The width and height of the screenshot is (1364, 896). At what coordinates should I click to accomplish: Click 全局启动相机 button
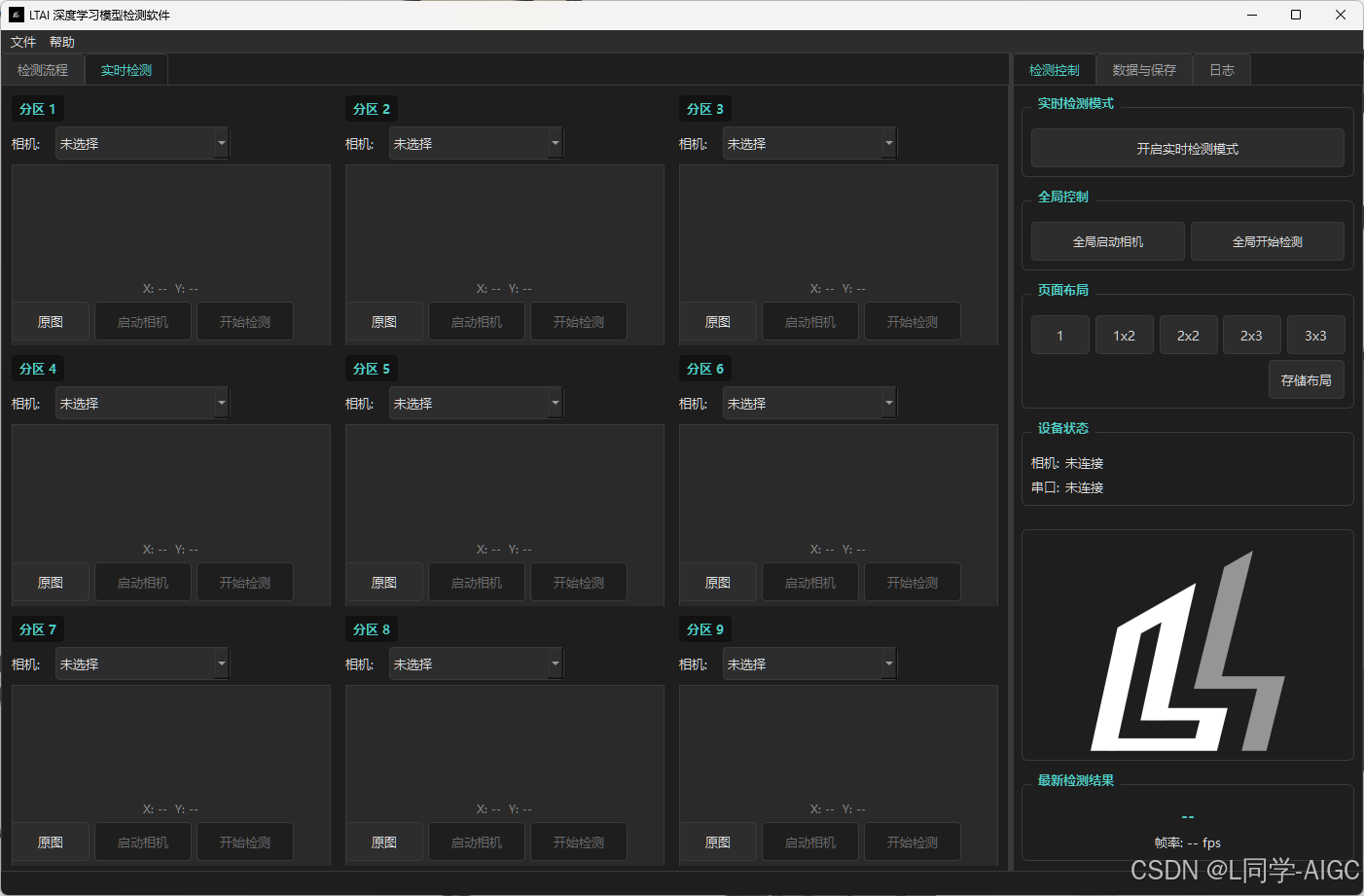pyautogui.click(x=1108, y=242)
